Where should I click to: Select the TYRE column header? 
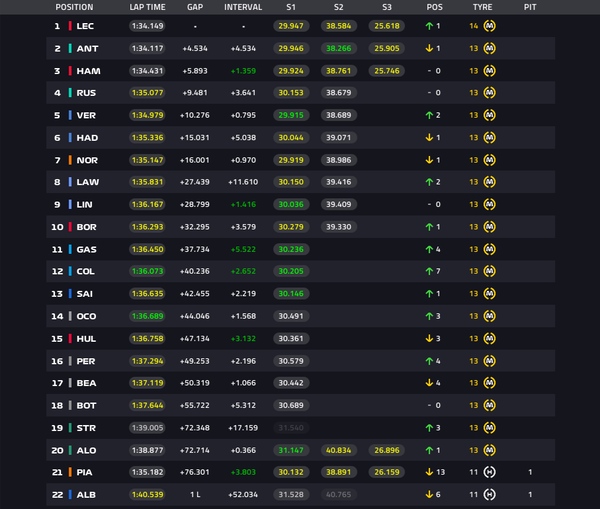pyautogui.click(x=482, y=7)
